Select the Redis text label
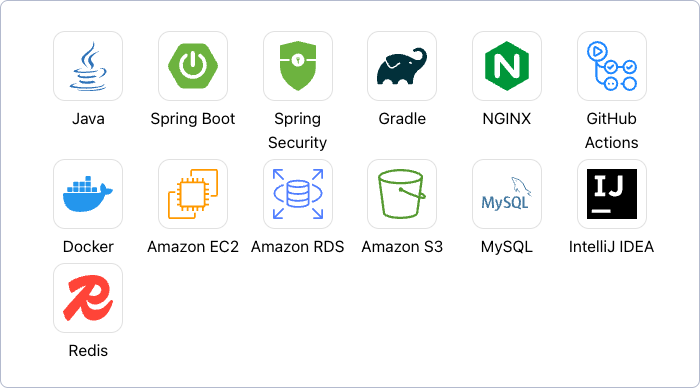 tap(88, 350)
